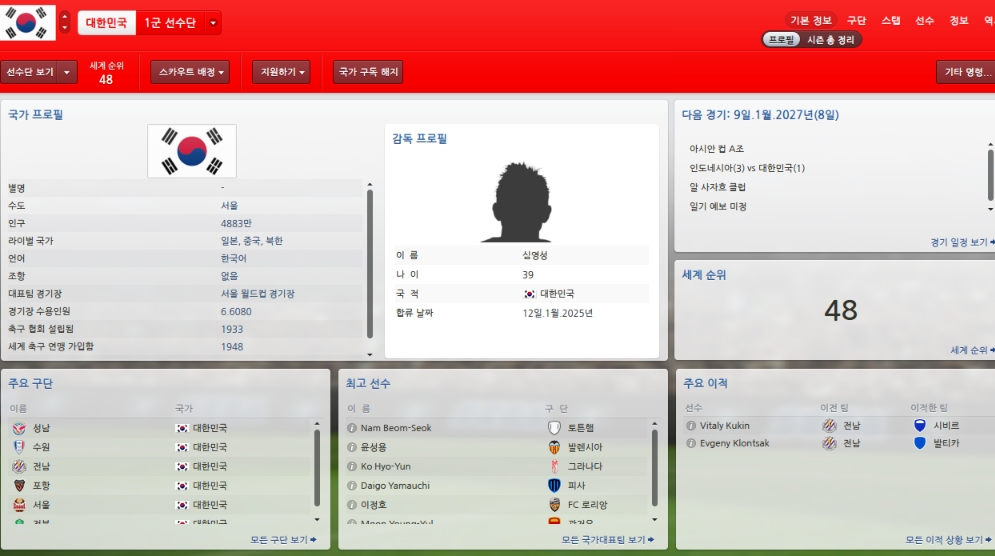Open the 스카우트 배정 dropdown
The width and height of the screenshot is (995, 556).
click(190, 72)
